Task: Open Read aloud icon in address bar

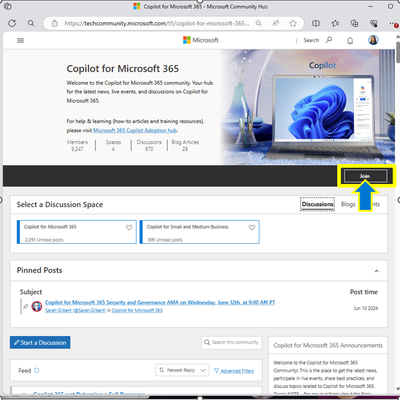Action: [x=276, y=23]
